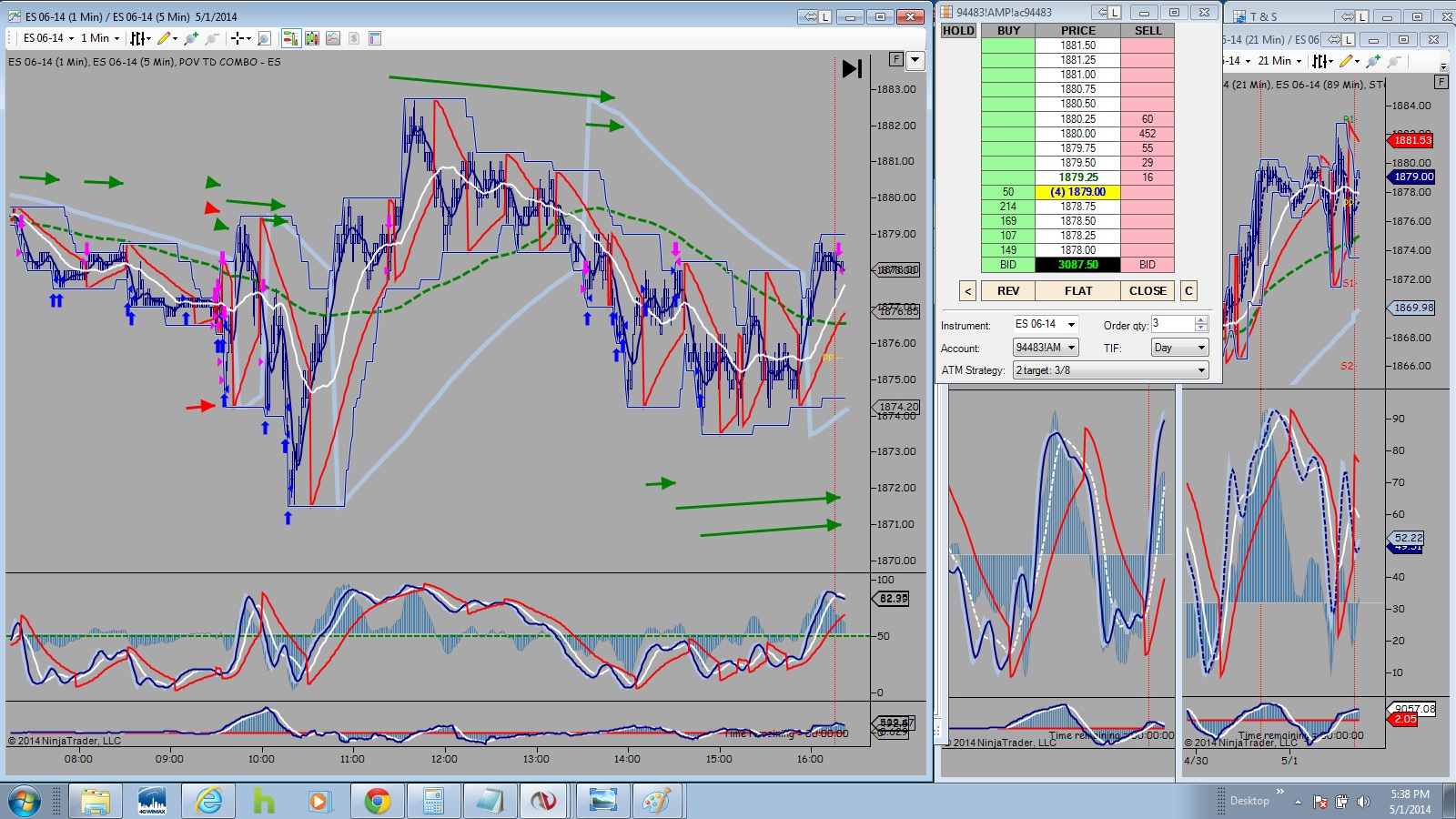Screen dimensions: 1456x819
Task: Click the FLAT button
Action: (1078, 291)
